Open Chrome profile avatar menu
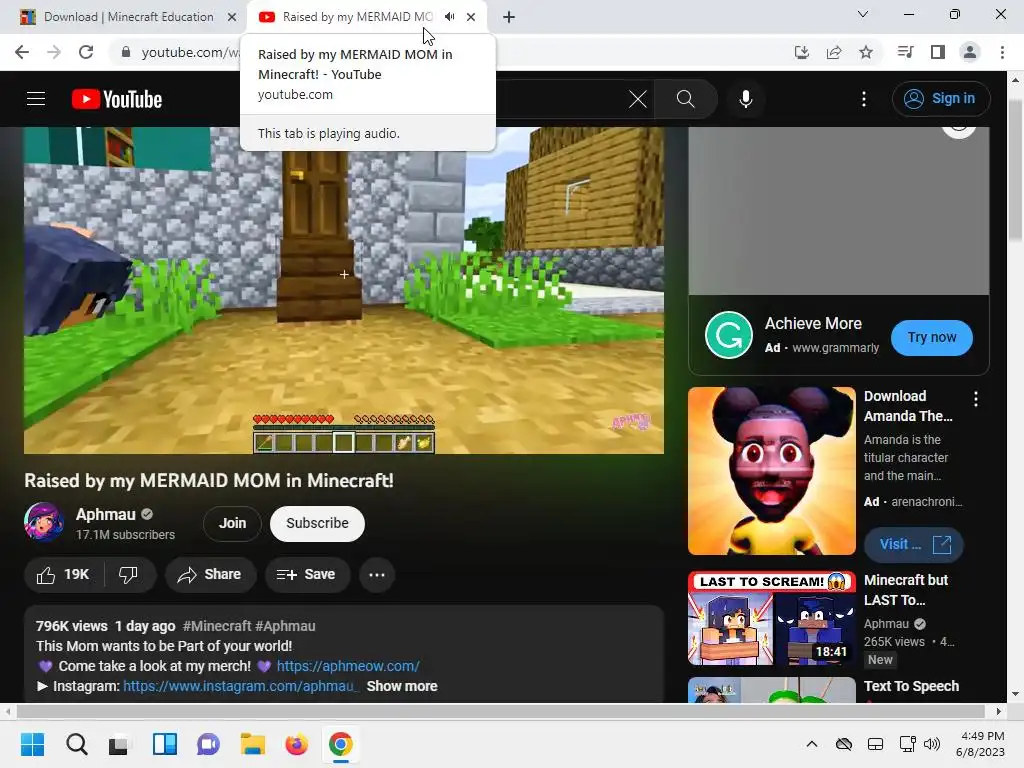The image size is (1024, 768). [x=970, y=52]
